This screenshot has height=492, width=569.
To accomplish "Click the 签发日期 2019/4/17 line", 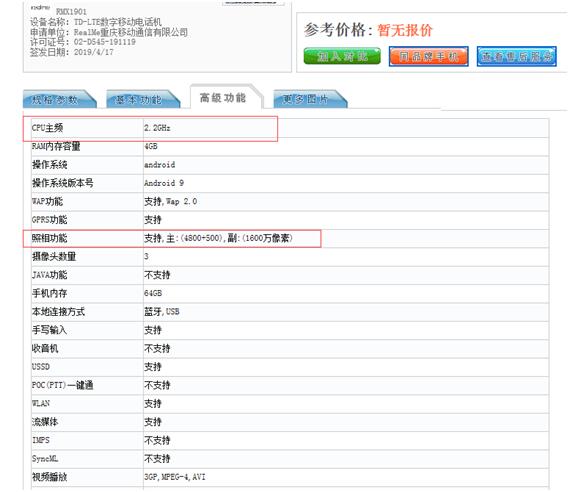I will pyautogui.click(x=72, y=52).
